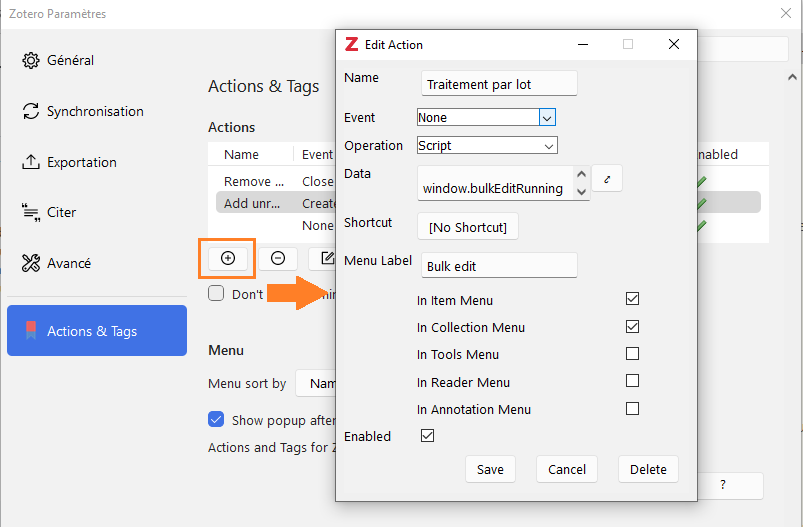Check the In Tools Menu checkbox

pos(632,353)
